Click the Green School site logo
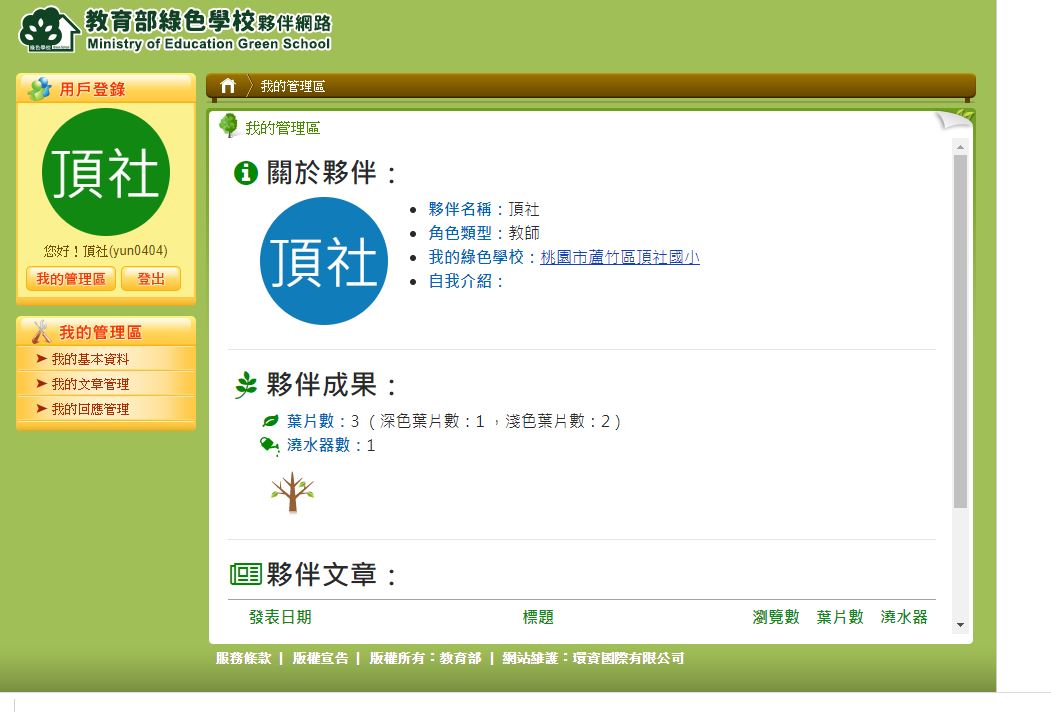This screenshot has height=712, width=1051. coord(175,30)
